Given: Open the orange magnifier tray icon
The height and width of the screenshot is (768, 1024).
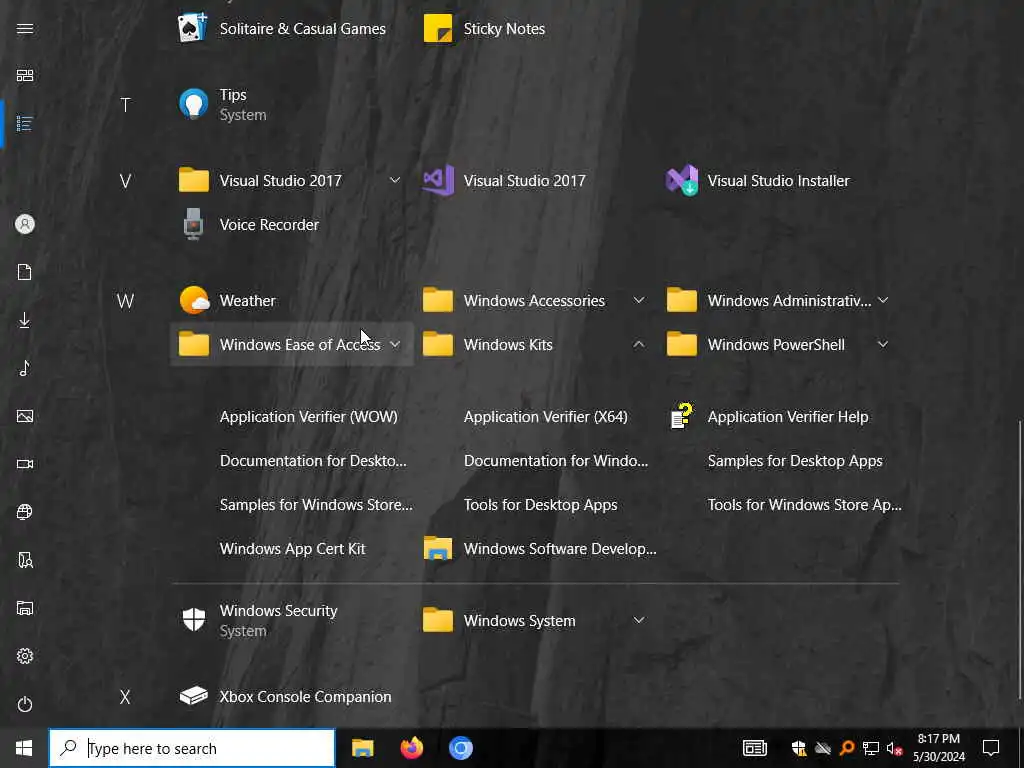Looking at the screenshot, I should coord(847,748).
